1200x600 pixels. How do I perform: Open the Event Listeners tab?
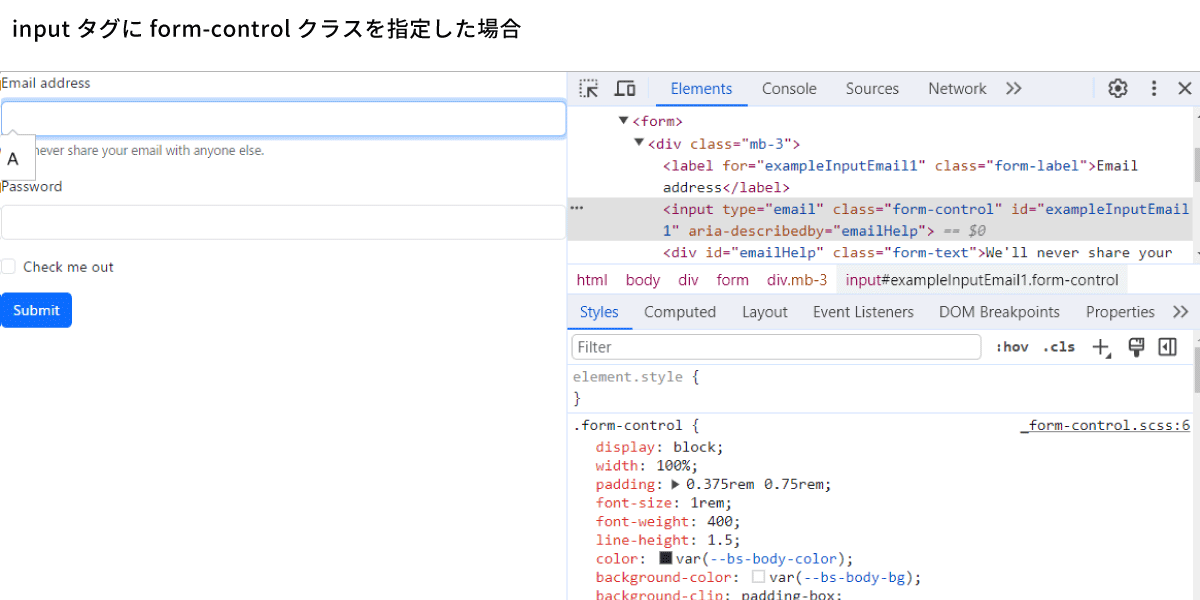click(863, 312)
